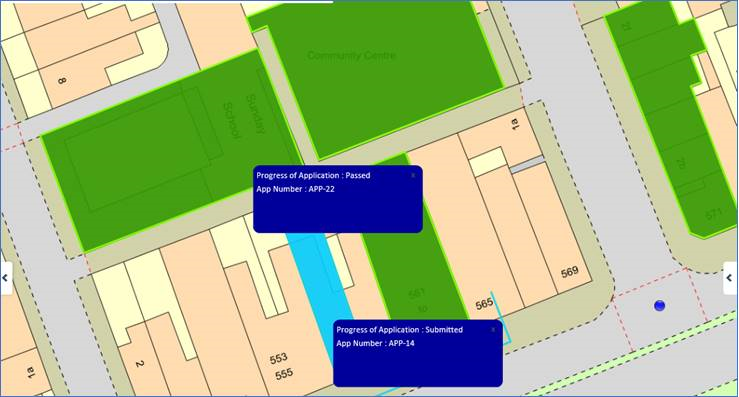Click the blue dot marker on the road

pyautogui.click(x=659, y=306)
